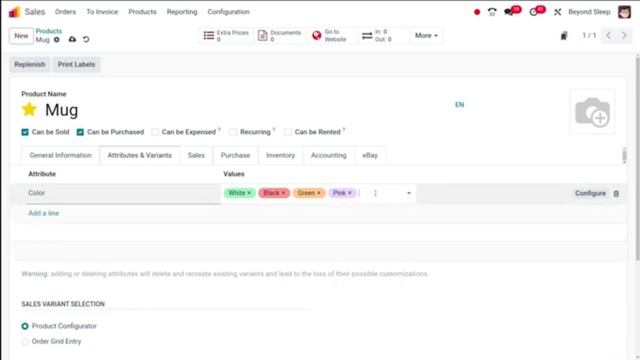This screenshot has width=640, height=360.
Task: Remove the Black color tag
Action: (283, 193)
